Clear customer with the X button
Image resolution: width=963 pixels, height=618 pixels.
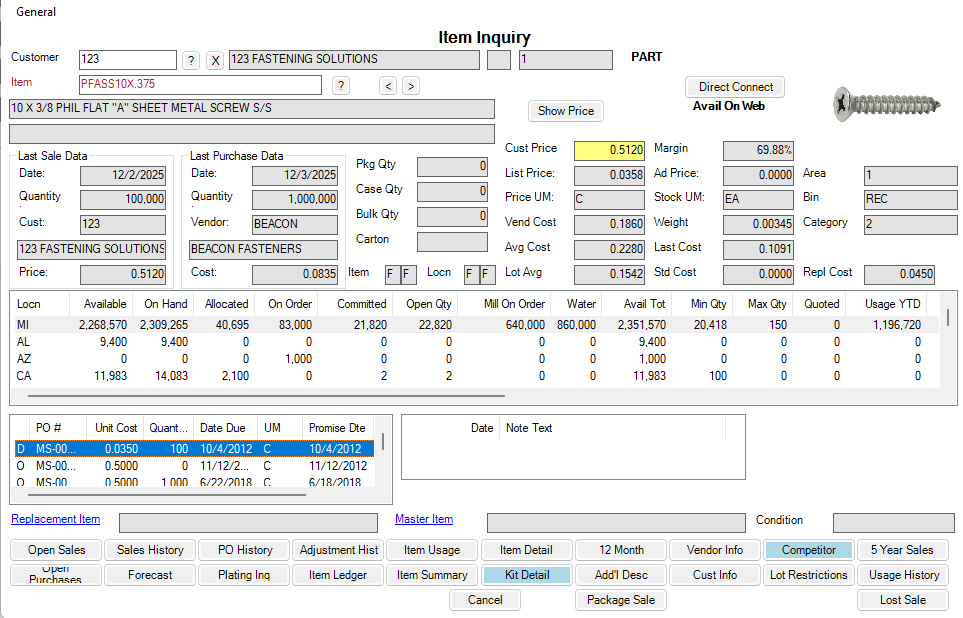[x=215, y=60]
